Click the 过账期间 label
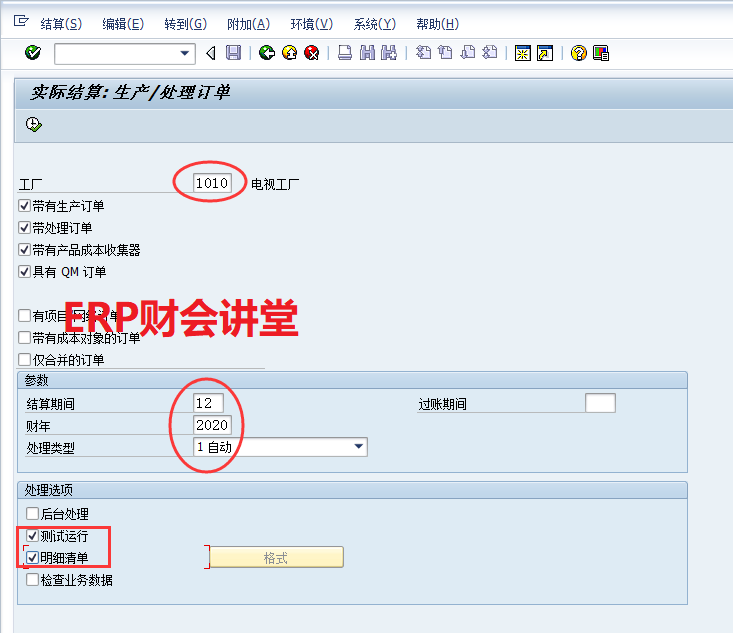 [x=442, y=404]
